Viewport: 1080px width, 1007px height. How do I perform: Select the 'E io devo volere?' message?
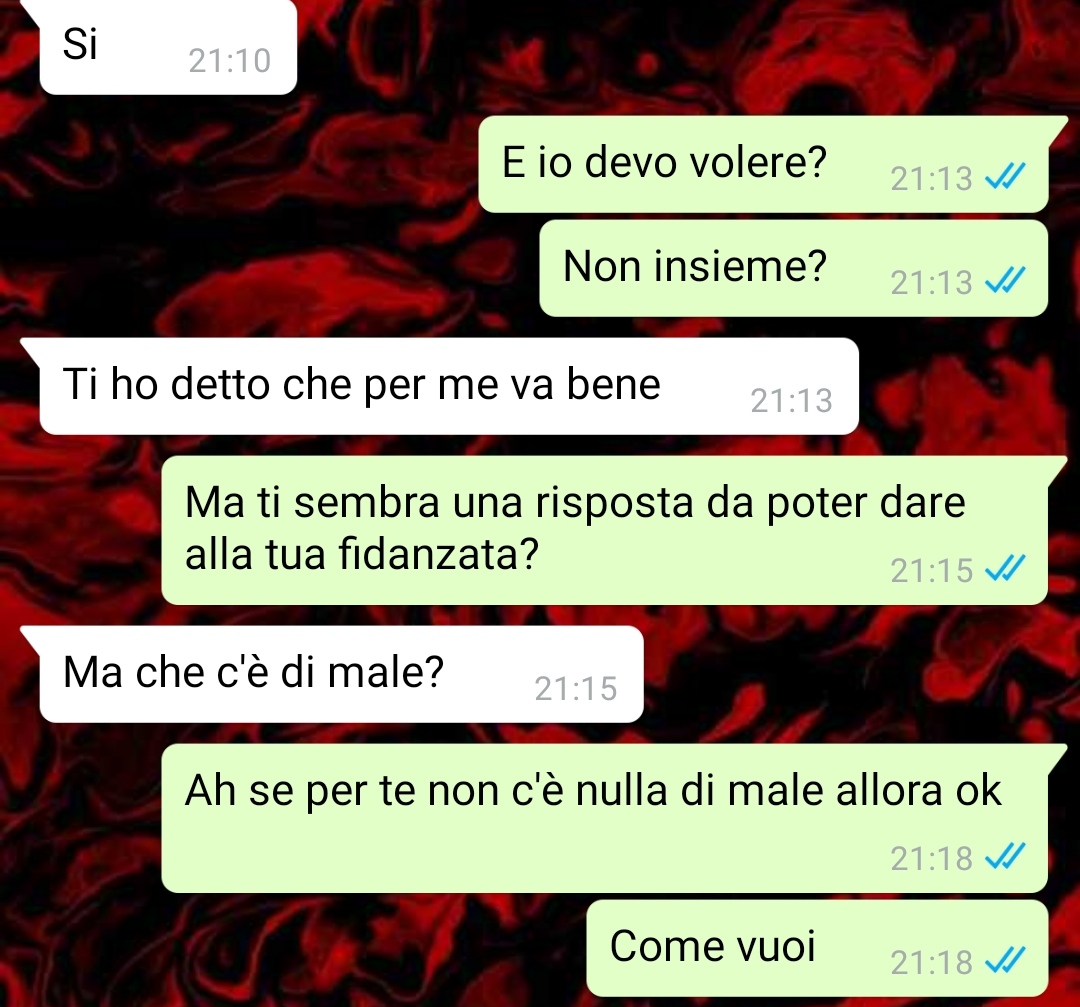763,164
